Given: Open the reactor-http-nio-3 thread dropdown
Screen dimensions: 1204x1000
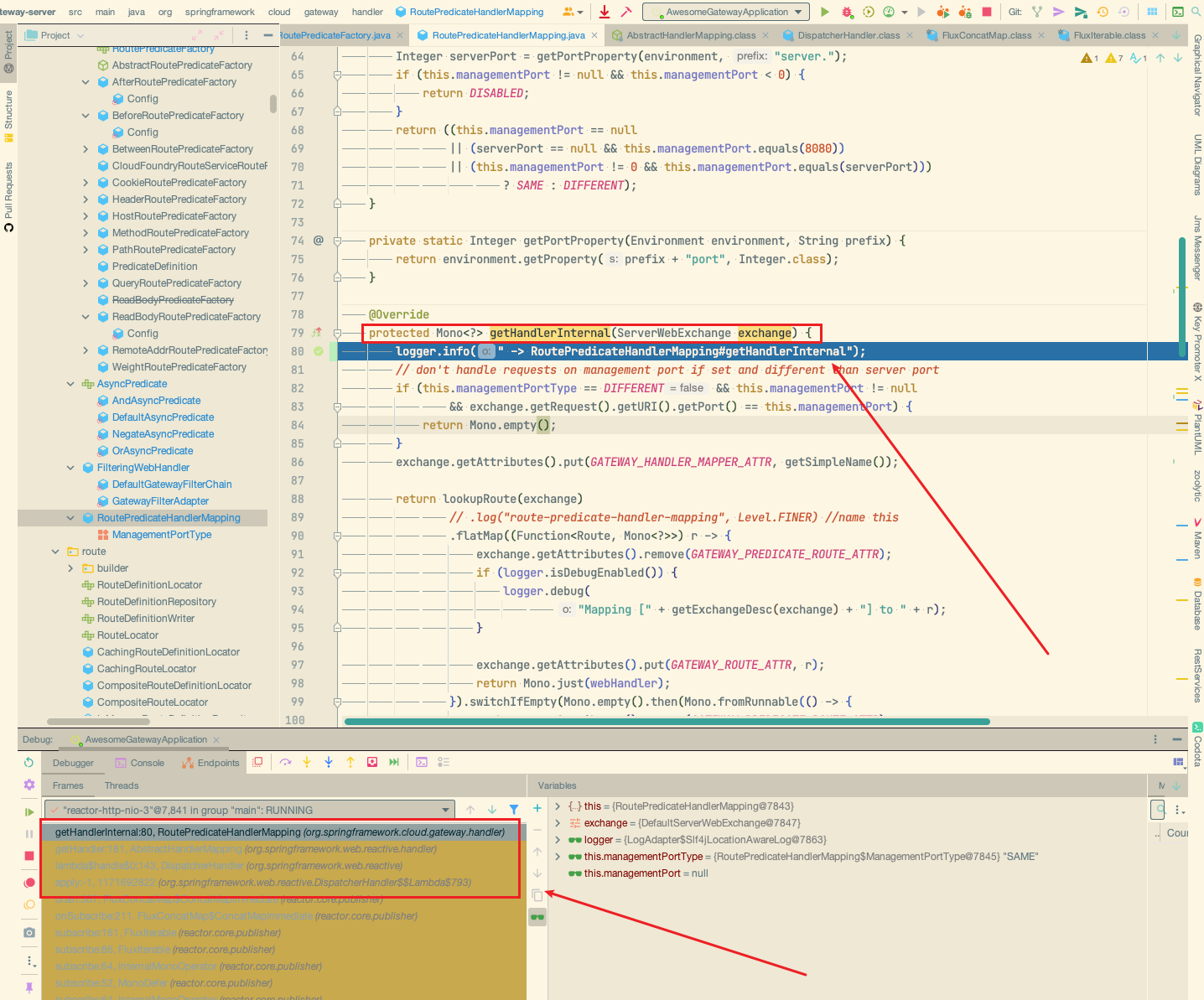Looking at the screenshot, I should [x=446, y=810].
